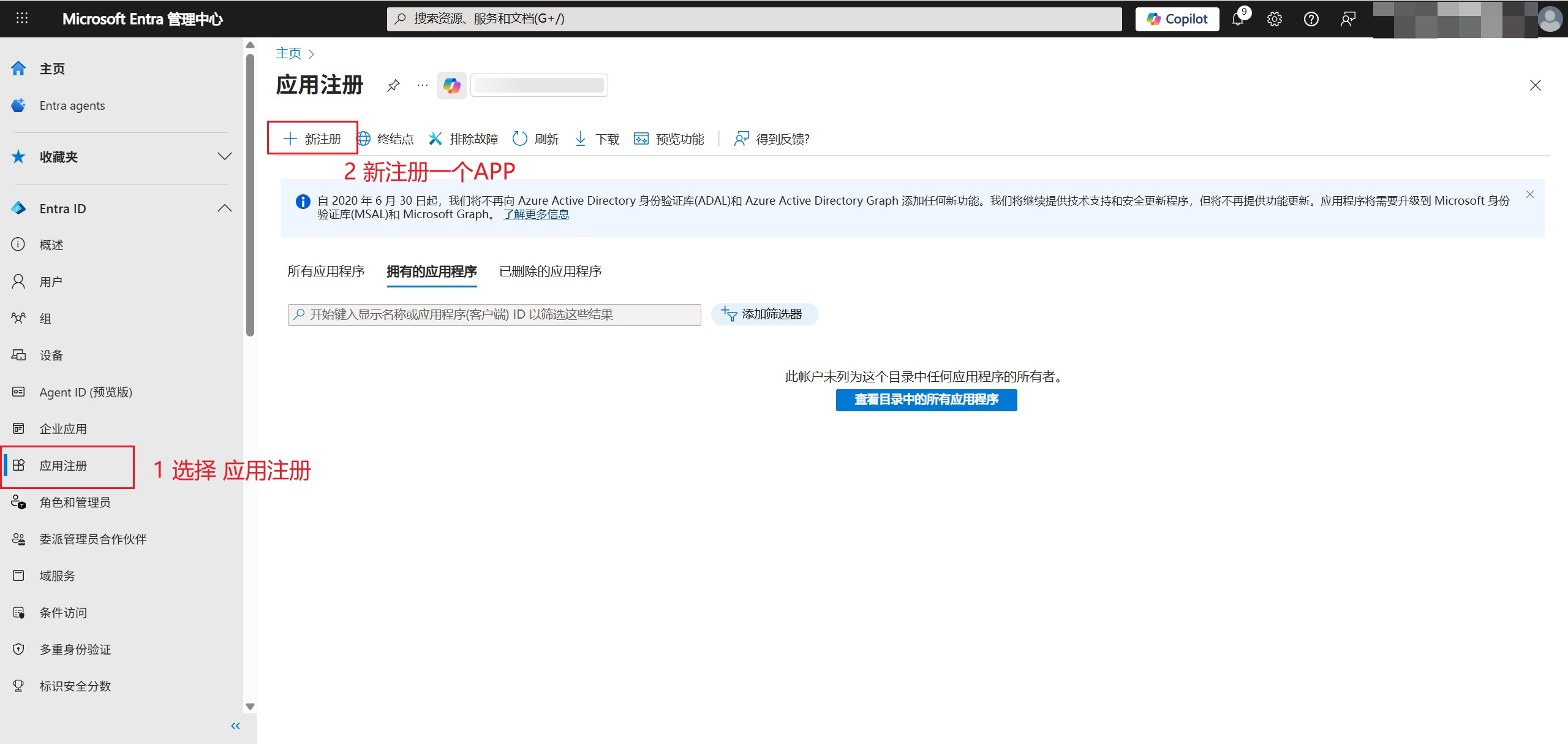Image resolution: width=1568 pixels, height=744 pixels.
Task: Pin the 应用注册 page
Action: (x=393, y=85)
